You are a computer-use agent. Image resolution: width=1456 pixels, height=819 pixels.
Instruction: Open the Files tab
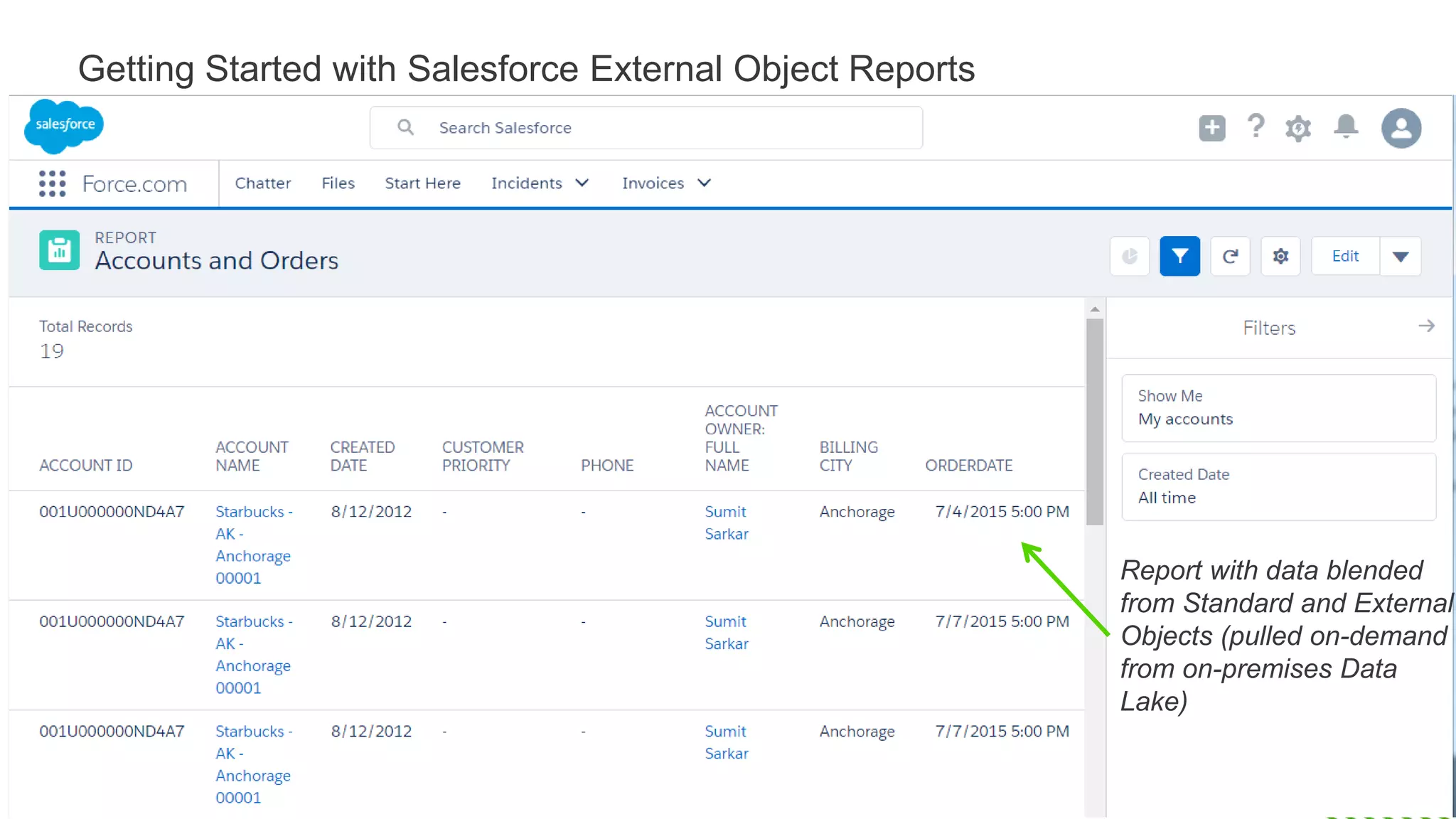tap(338, 183)
